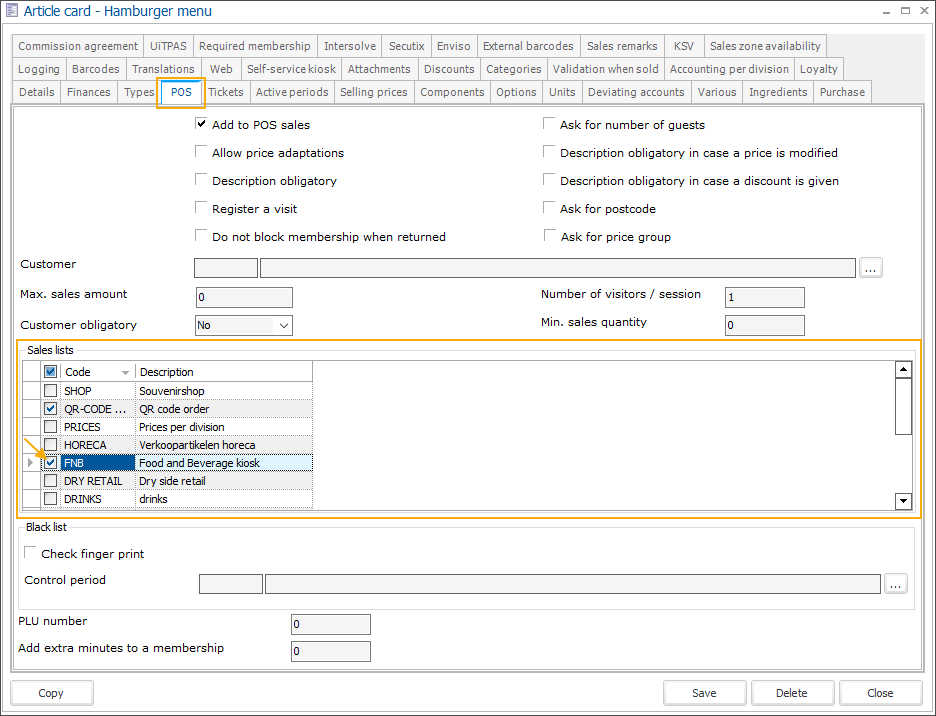Image resolution: width=936 pixels, height=716 pixels.
Task: Click the Code column sort arrow
Action: click(x=125, y=372)
